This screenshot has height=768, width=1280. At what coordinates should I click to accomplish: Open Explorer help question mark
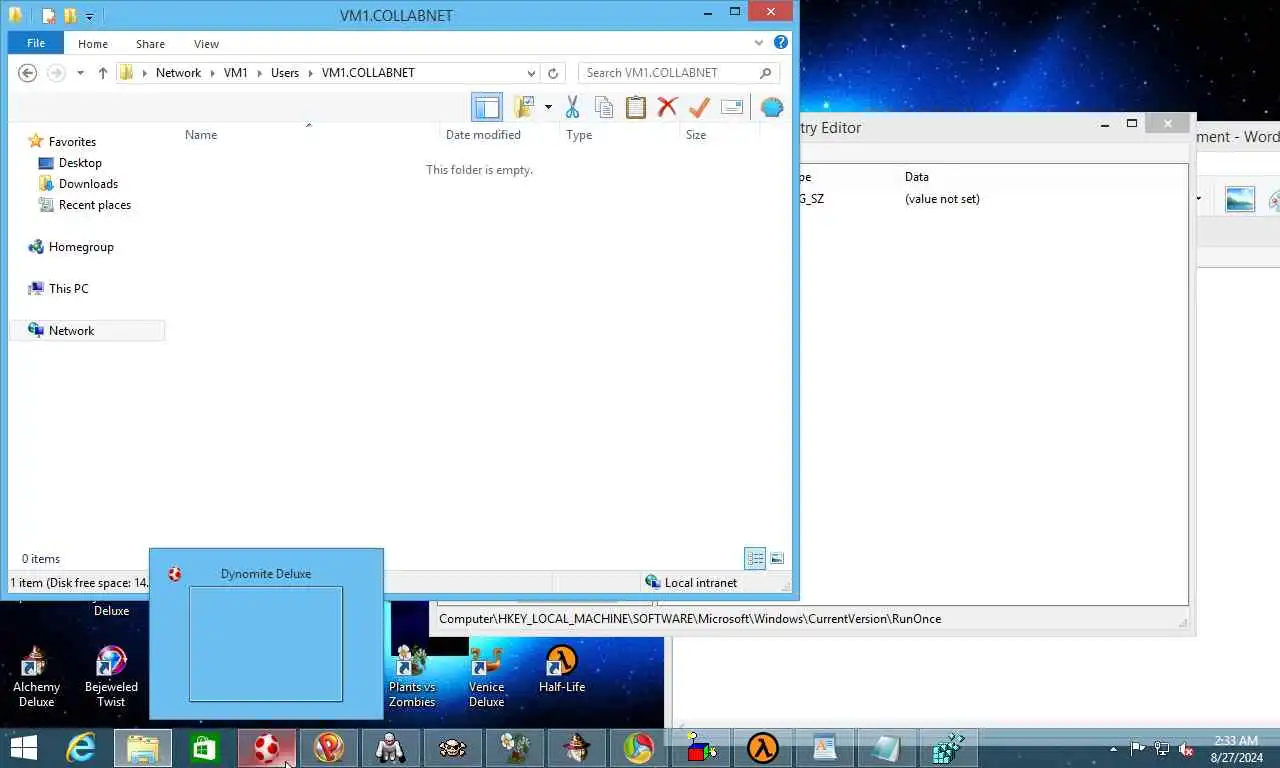(x=781, y=43)
